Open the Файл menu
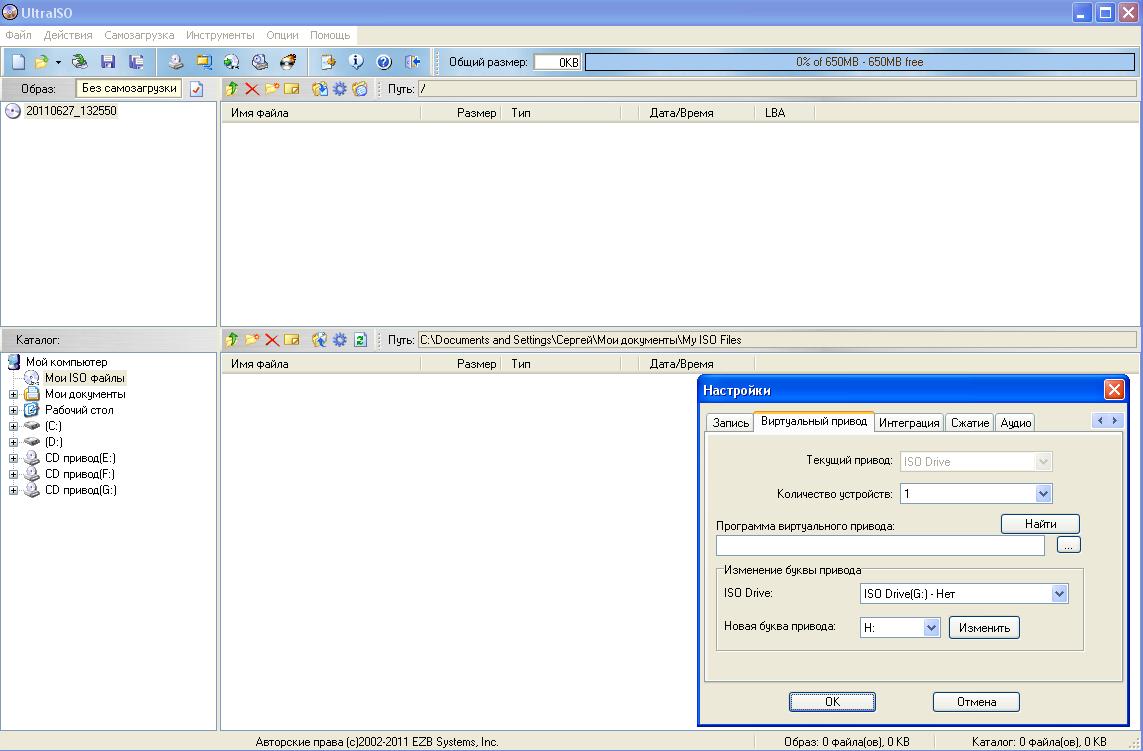 point(18,35)
